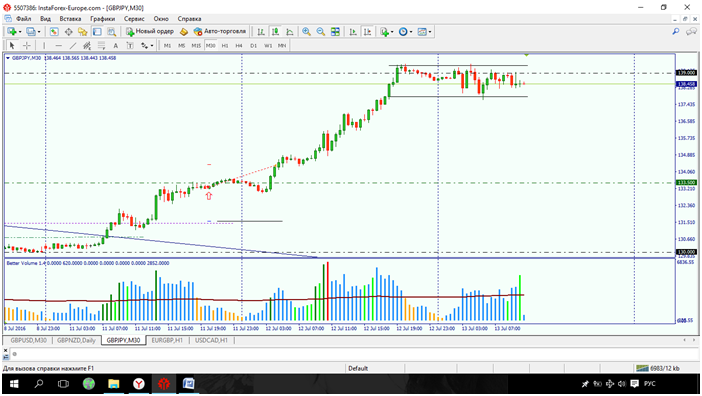Image resolution: width=702 pixels, height=396 pixels.
Task: Switch chart to line chart type
Action: [290, 31]
